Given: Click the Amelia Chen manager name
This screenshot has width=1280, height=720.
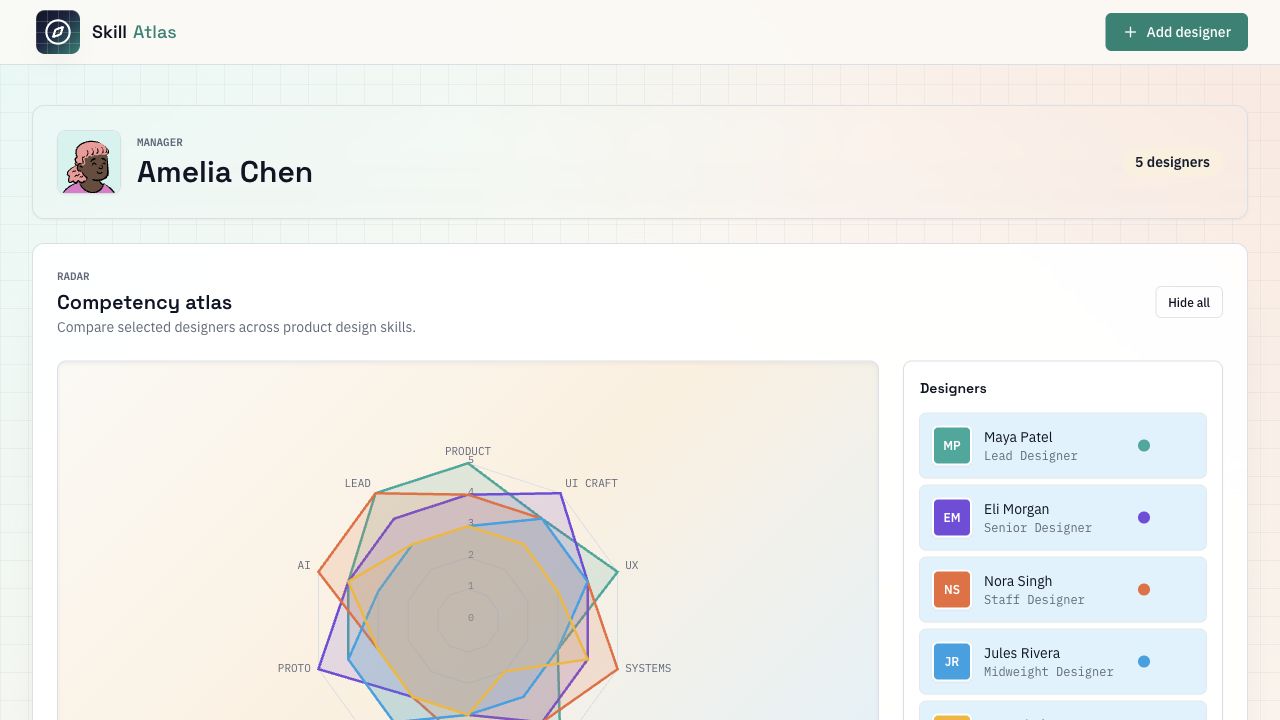Looking at the screenshot, I should coord(225,172).
